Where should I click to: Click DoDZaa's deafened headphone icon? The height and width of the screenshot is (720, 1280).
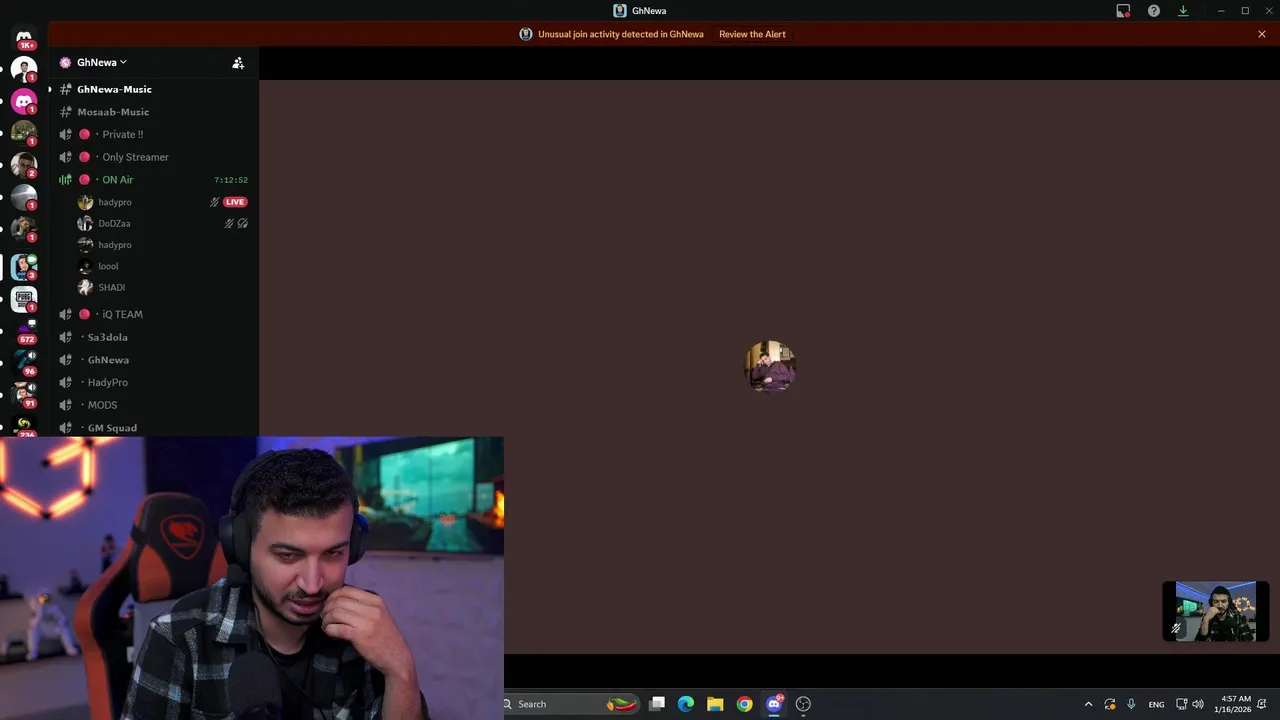[243, 224]
